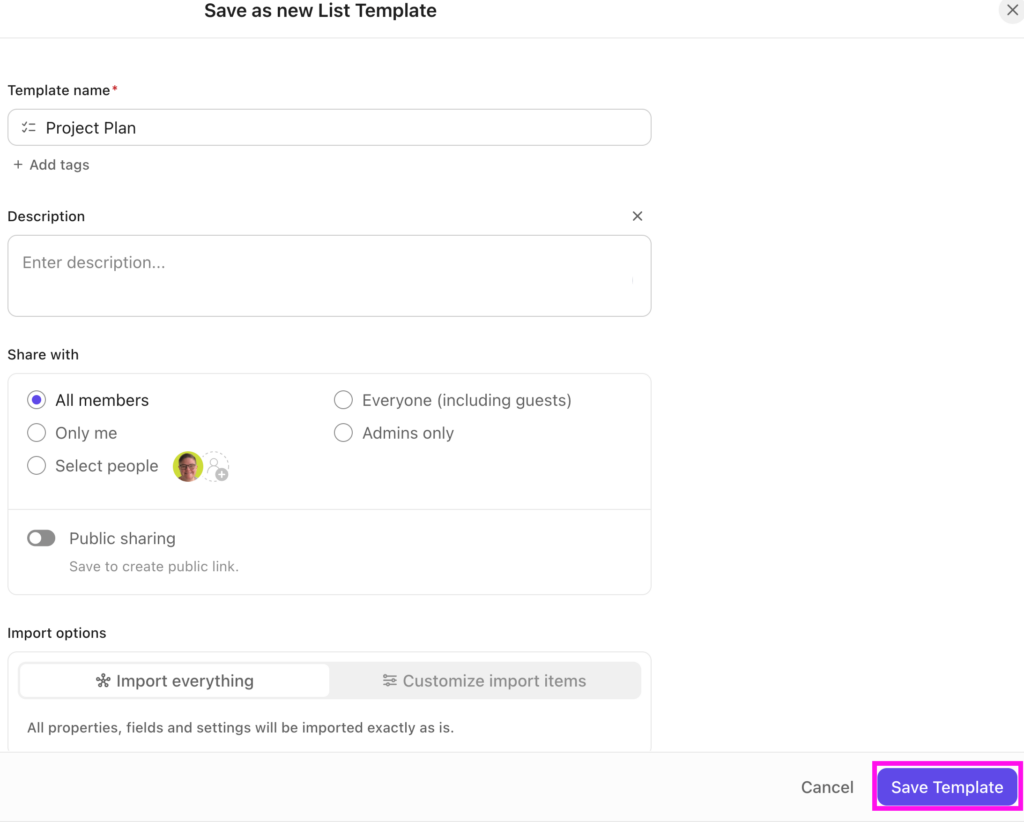Screen dimensions: 1024x822
Task: Close the Save as new List Template dialog
Action: (1012, 10)
